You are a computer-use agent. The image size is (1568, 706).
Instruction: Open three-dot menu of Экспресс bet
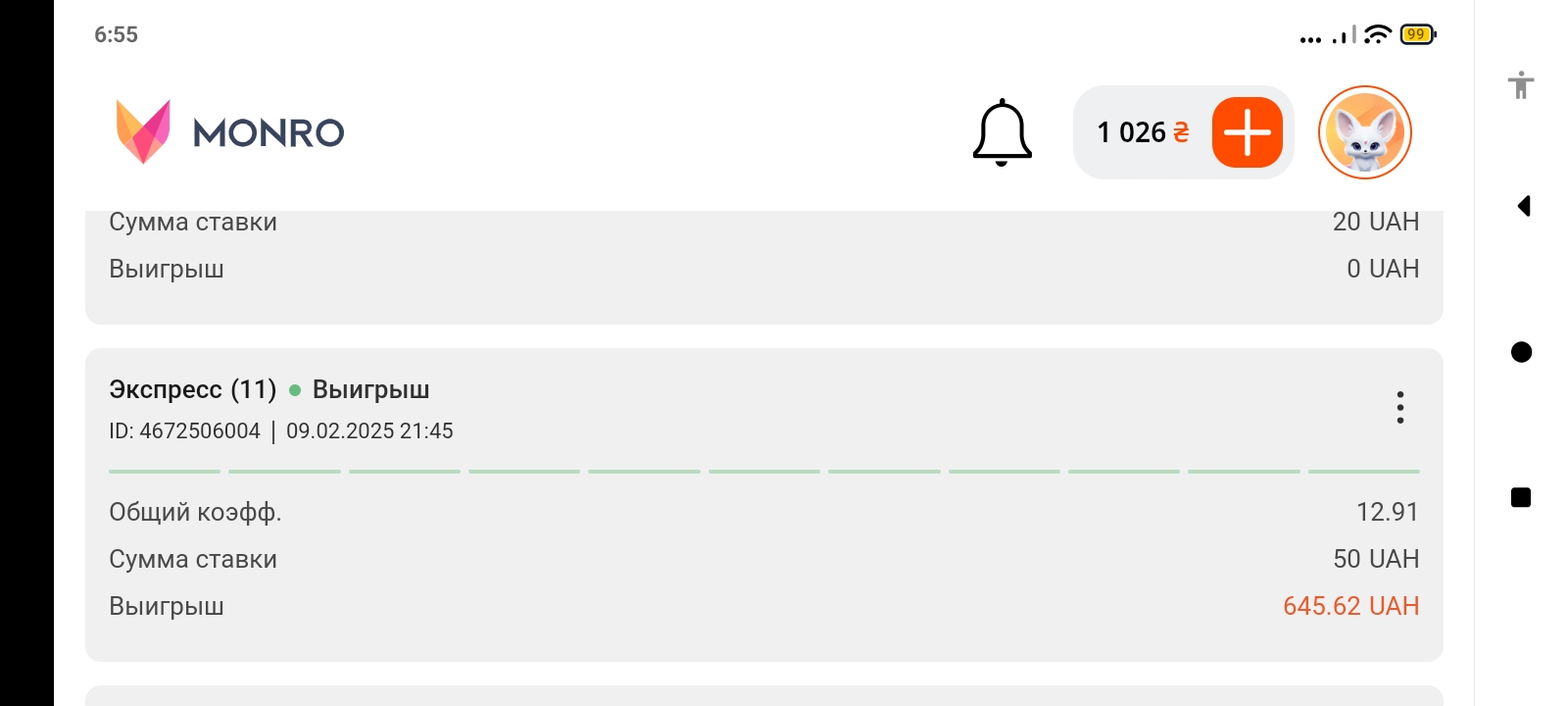[1399, 407]
